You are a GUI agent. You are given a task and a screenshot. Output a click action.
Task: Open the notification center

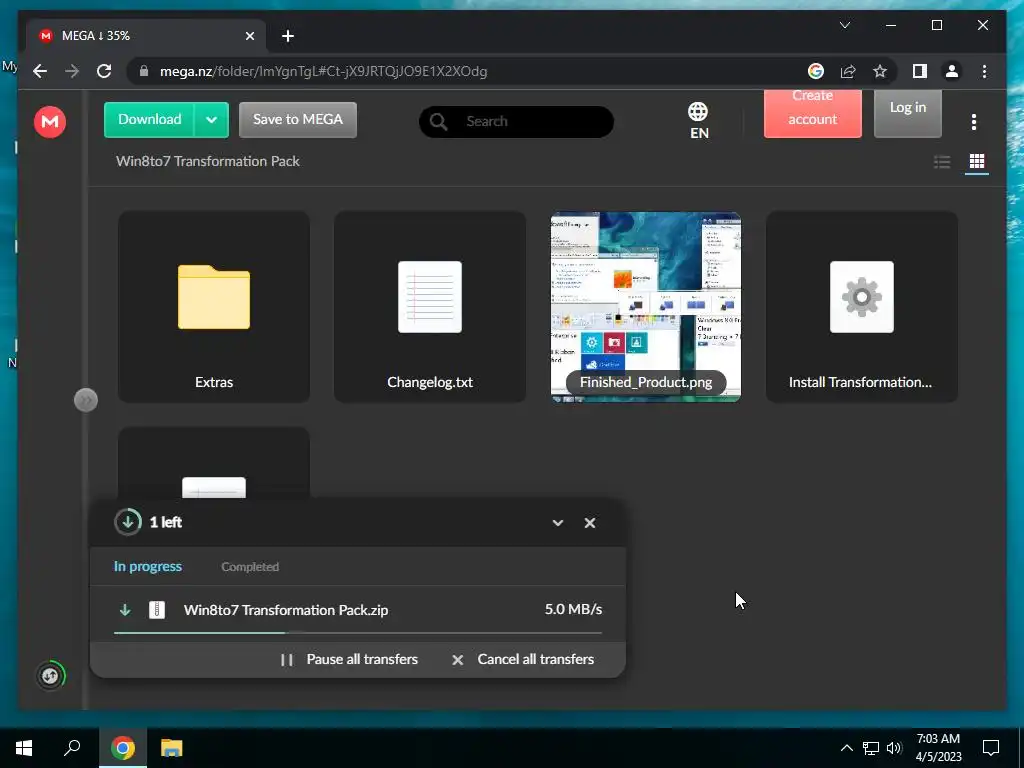[x=991, y=748]
